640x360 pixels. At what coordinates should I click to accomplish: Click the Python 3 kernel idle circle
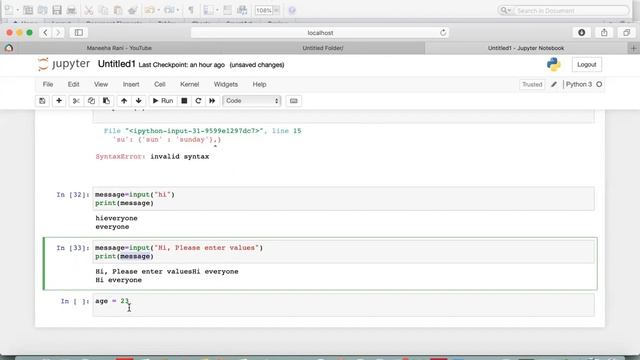tap(599, 84)
